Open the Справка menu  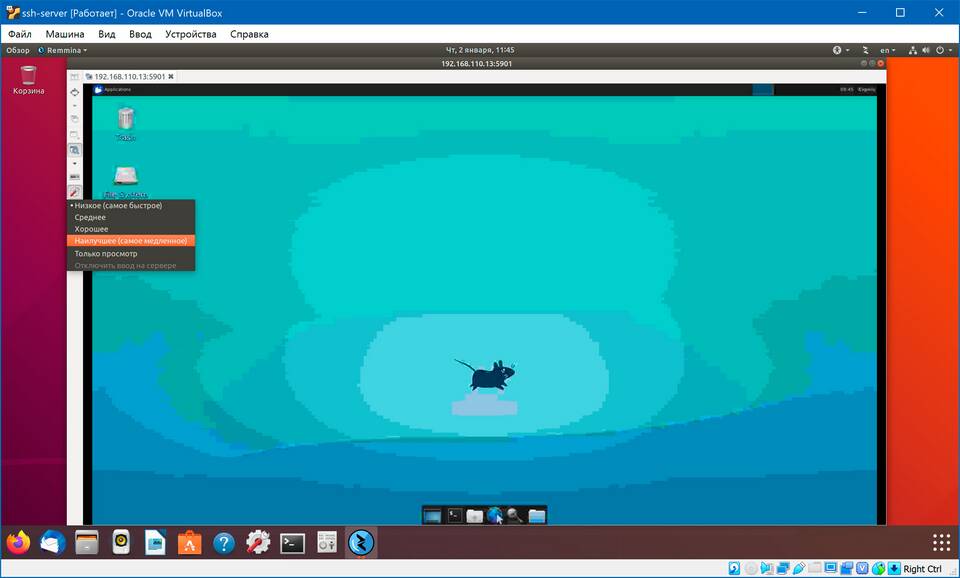[249, 34]
